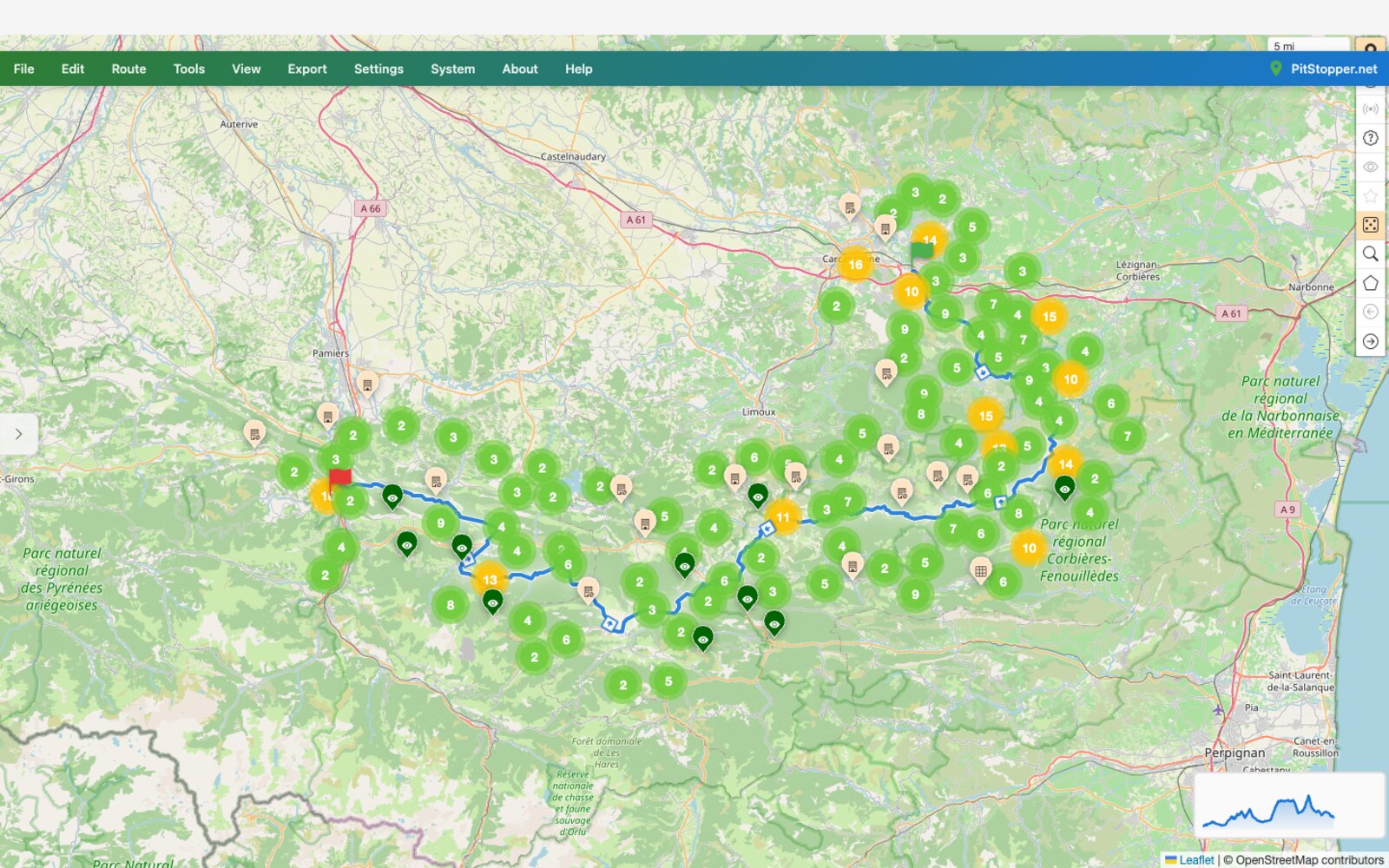Click the left arrow back icon
Viewport: 1389px width, 868px height.
(x=1370, y=312)
